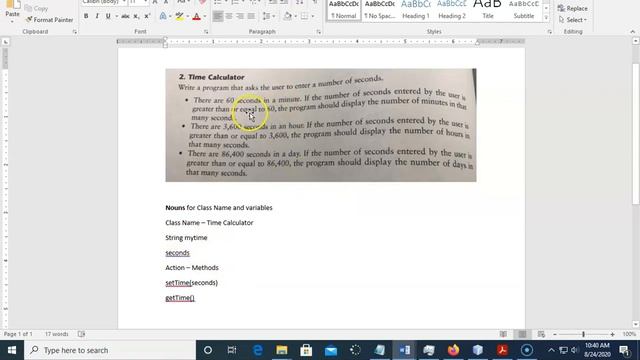Open the Windows Start menu
This screenshot has width=640, height=360.
click(12, 350)
